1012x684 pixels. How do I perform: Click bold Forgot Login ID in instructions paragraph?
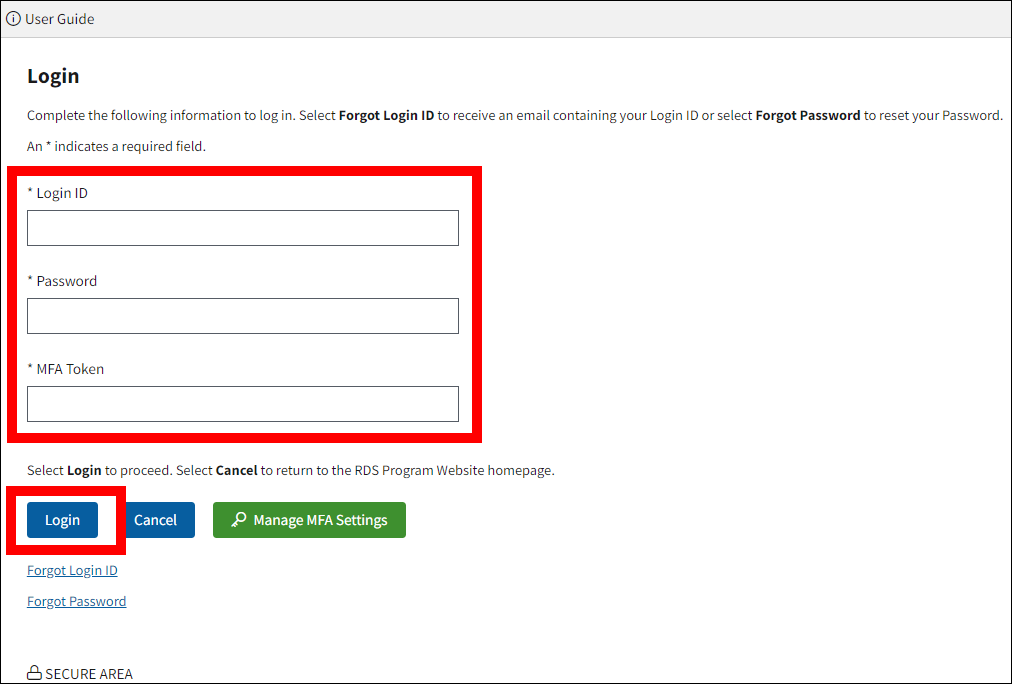[386, 115]
